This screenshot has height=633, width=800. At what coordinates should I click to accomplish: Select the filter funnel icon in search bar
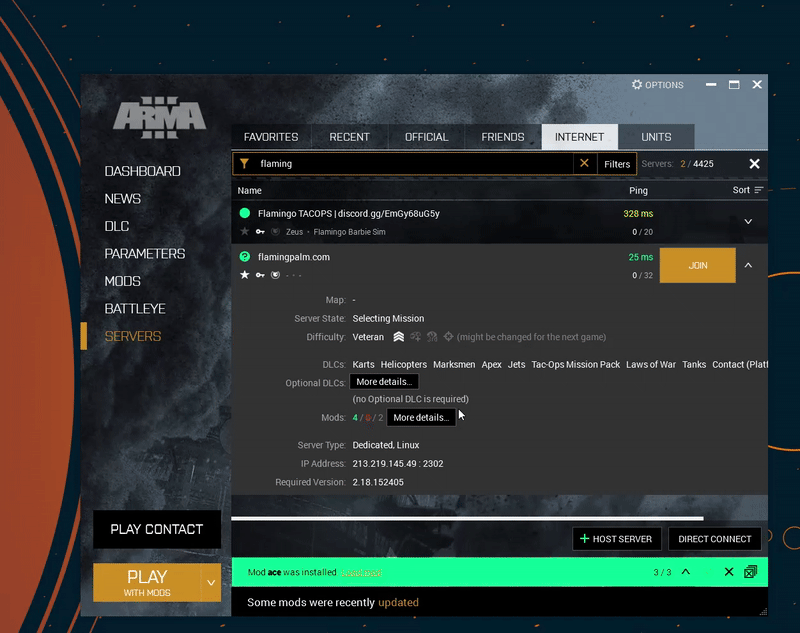244,163
